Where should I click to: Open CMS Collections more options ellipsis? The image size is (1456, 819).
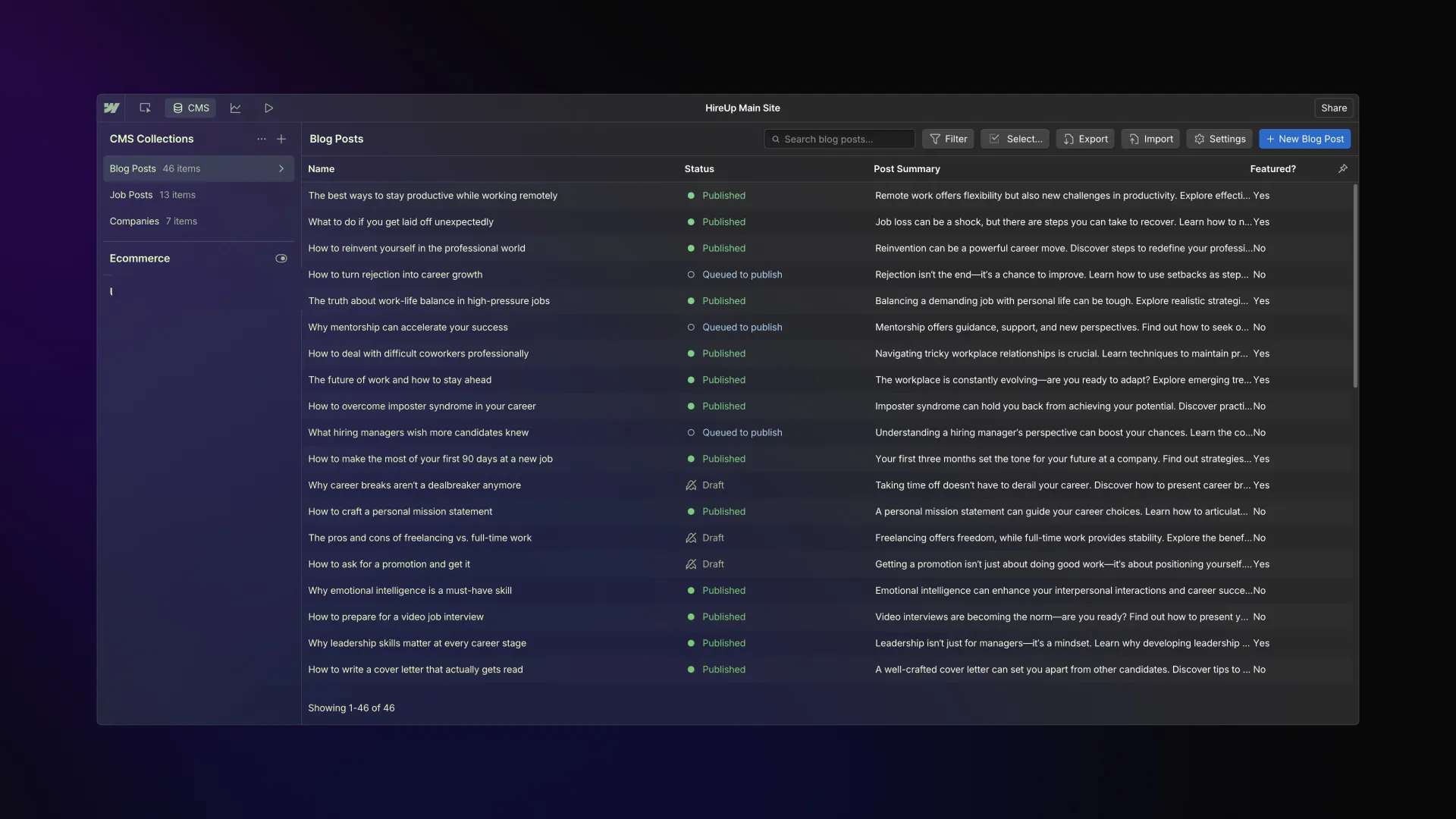[261, 139]
